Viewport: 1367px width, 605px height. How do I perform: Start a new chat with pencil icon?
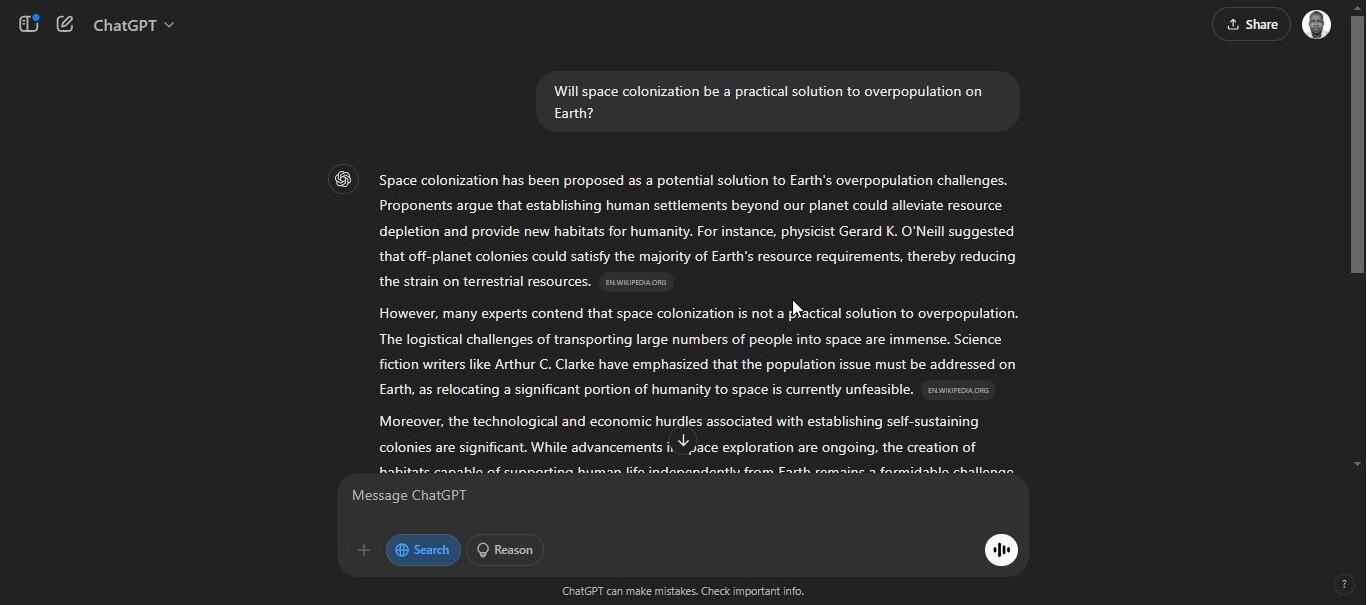(65, 24)
